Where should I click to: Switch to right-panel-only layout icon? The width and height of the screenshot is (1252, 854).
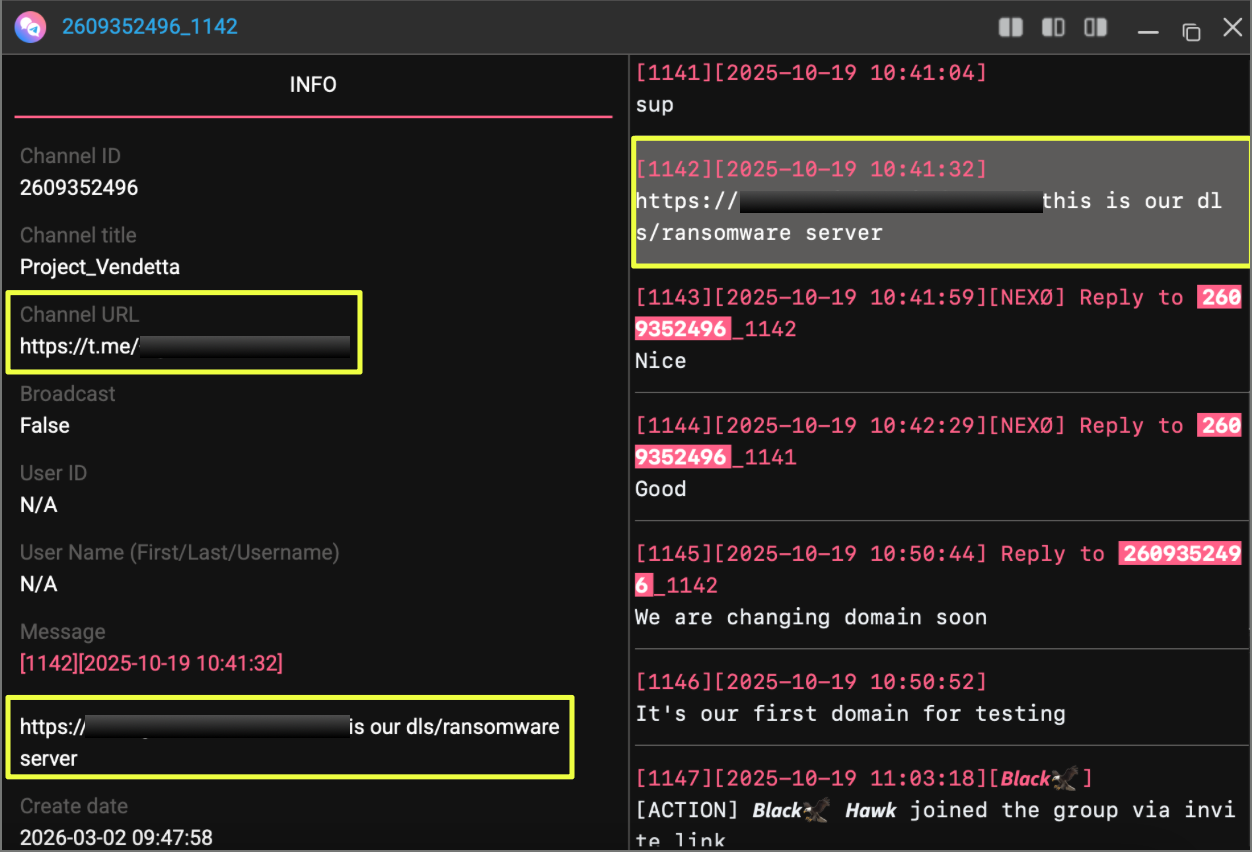click(x=1096, y=28)
